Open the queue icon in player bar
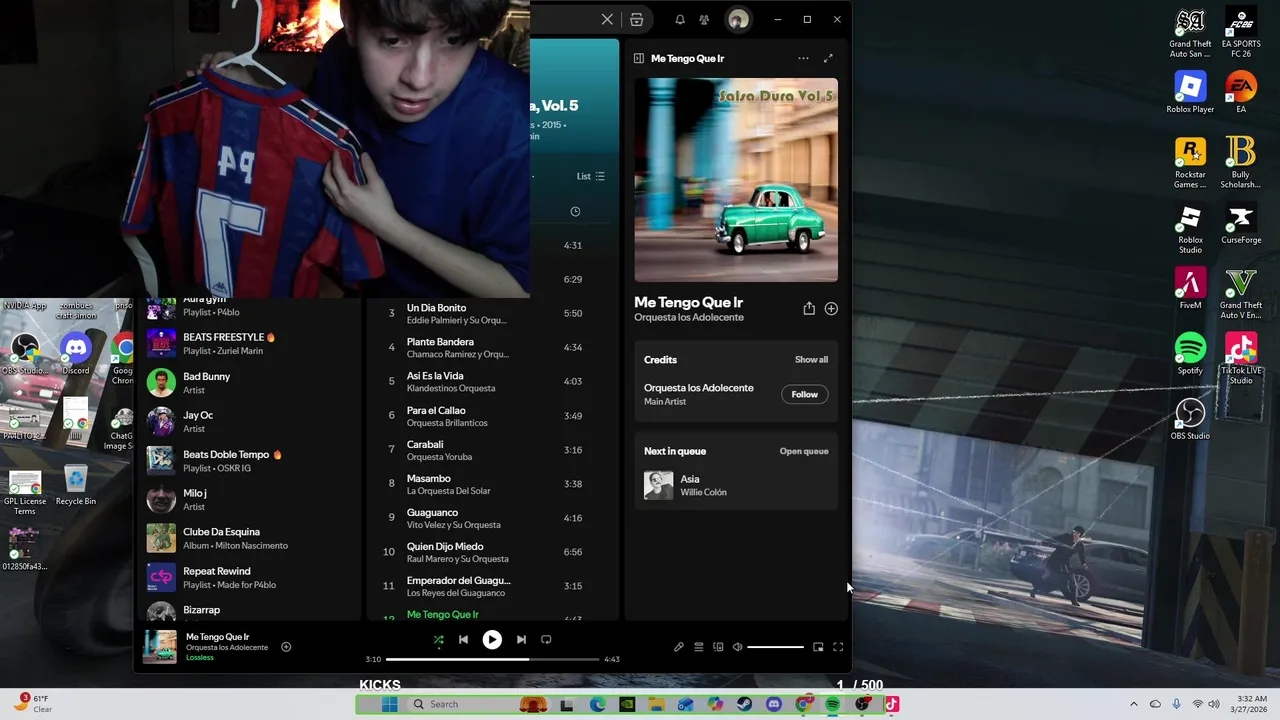Viewport: 1280px width, 720px height. pos(699,647)
